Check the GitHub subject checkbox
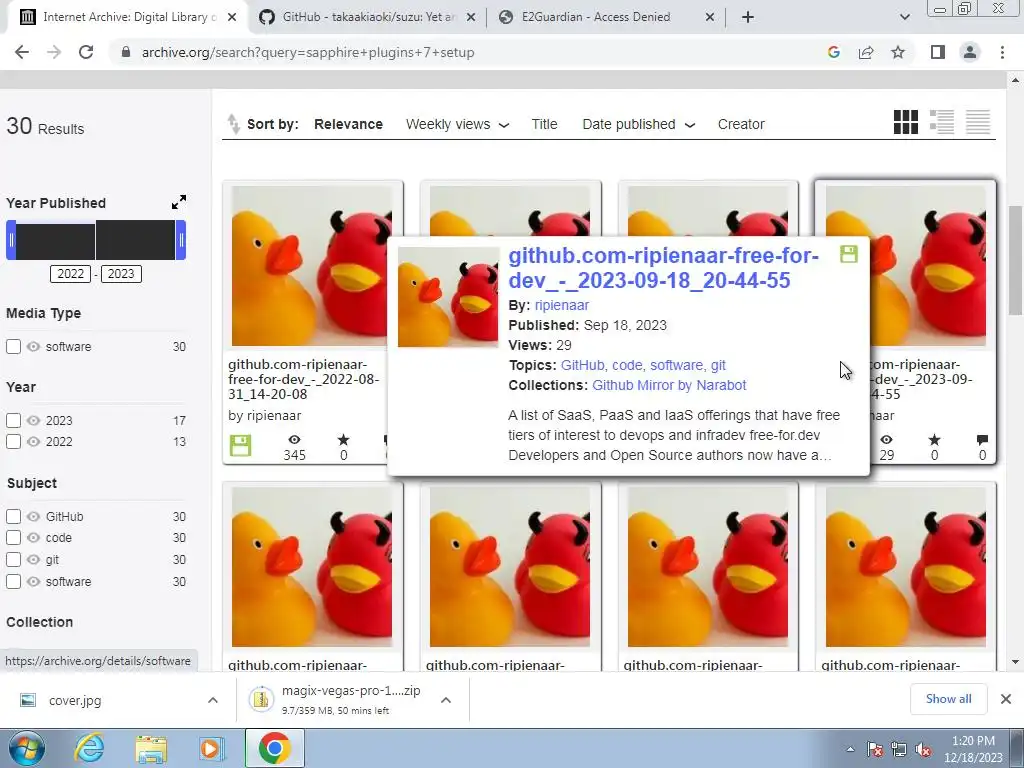The width and height of the screenshot is (1024, 768). 13,517
